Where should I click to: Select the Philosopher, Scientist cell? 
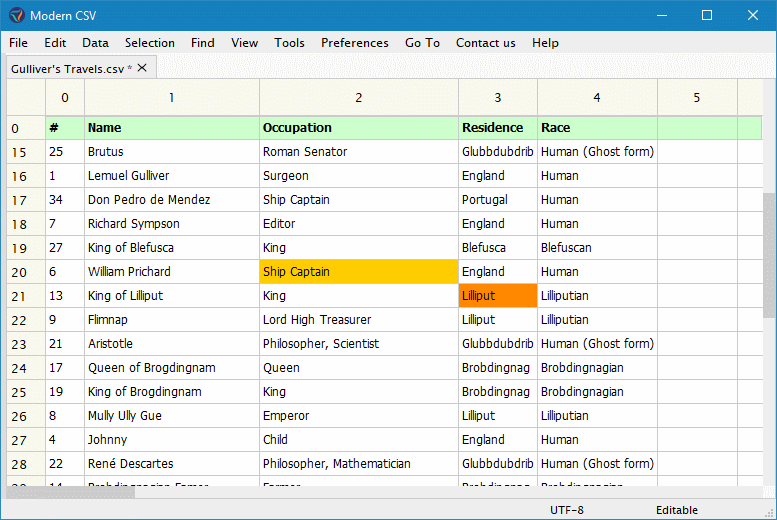(x=359, y=344)
